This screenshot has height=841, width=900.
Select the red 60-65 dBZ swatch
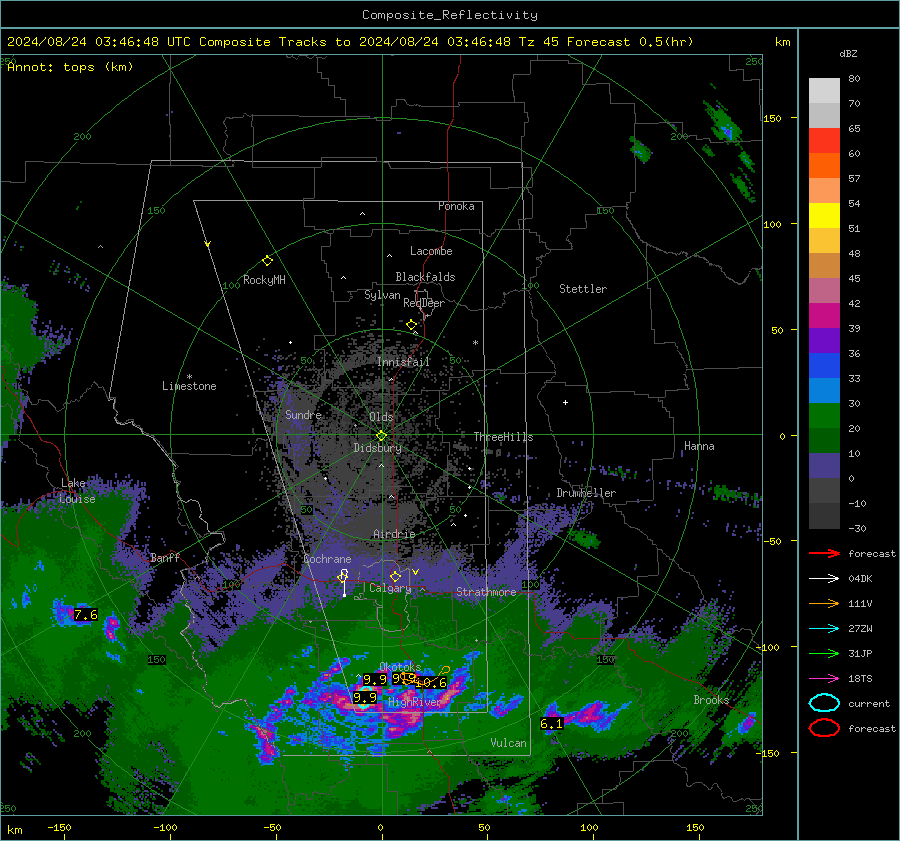(824, 140)
